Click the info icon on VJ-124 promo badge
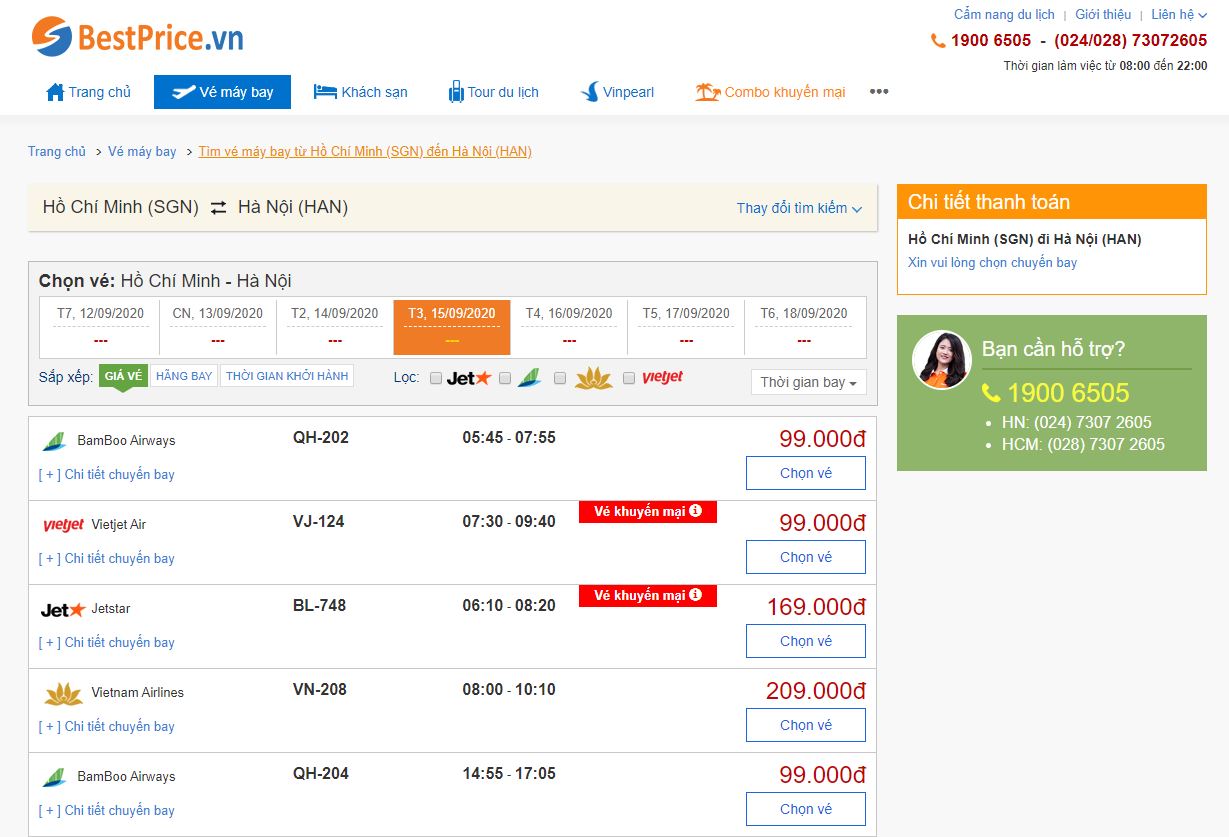This screenshot has width=1229, height=837. point(696,511)
